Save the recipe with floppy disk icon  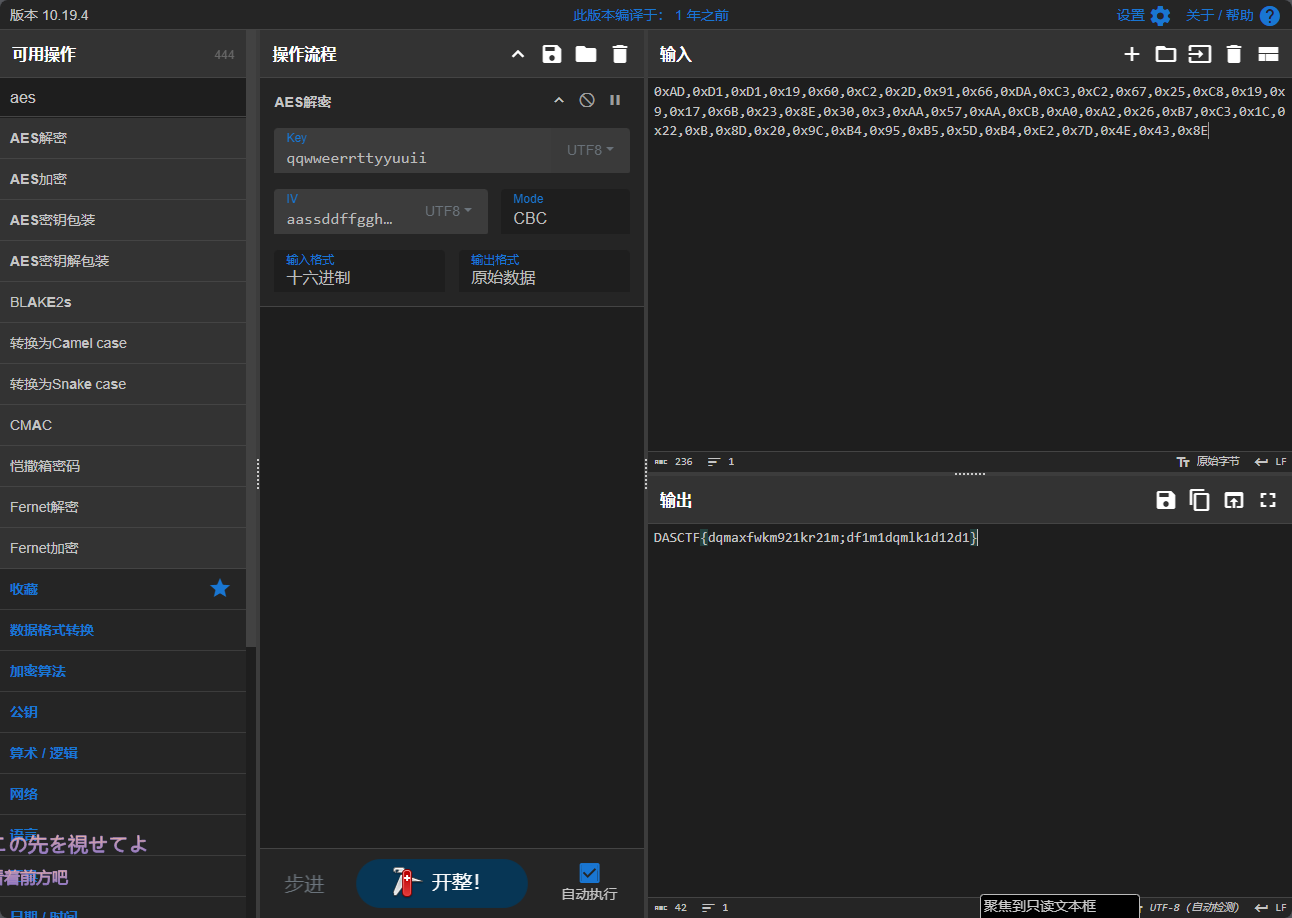point(551,54)
